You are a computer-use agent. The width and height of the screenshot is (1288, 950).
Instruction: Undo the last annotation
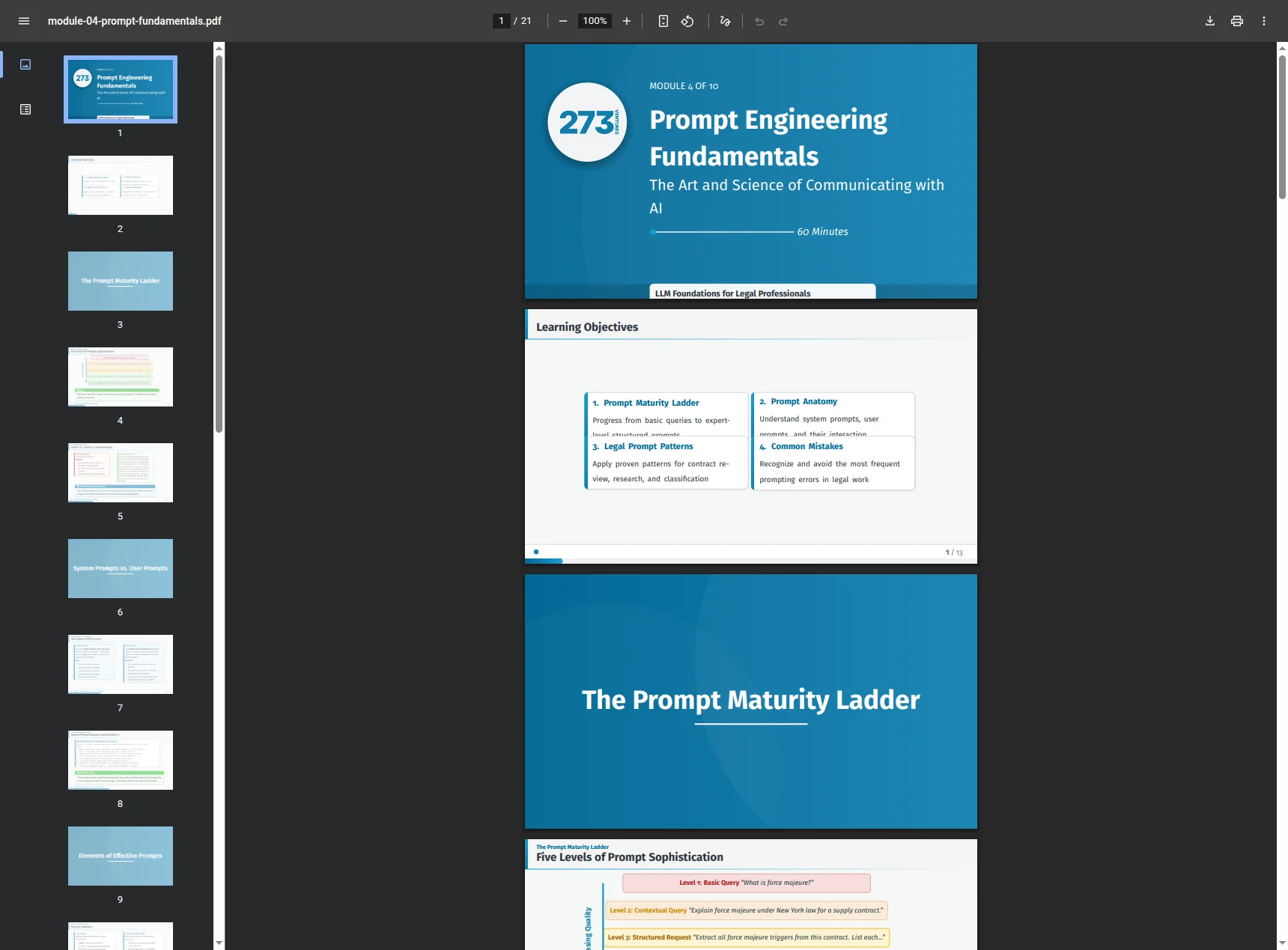(x=760, y=21)
